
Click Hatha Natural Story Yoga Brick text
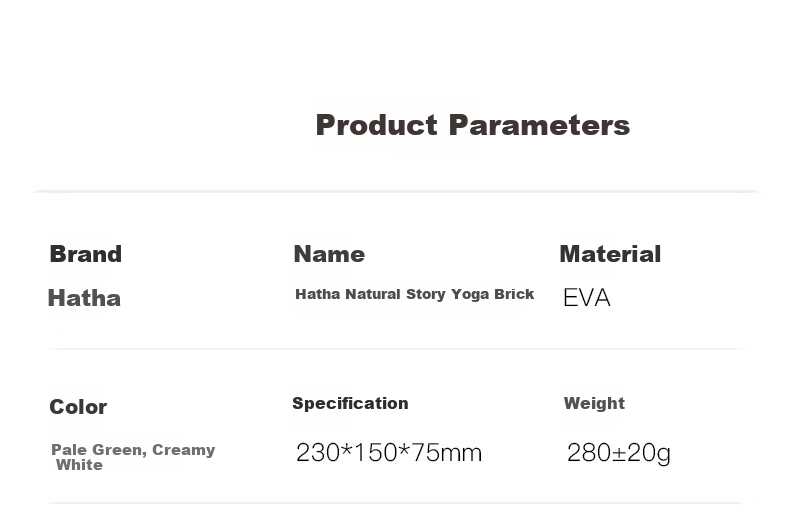pos(414,294)
